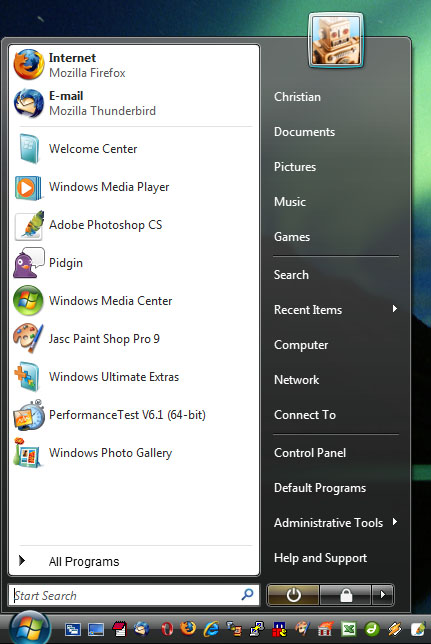Open Windows Photo Gallery
This screenshot has width=431, height=644.
[134, 453]
